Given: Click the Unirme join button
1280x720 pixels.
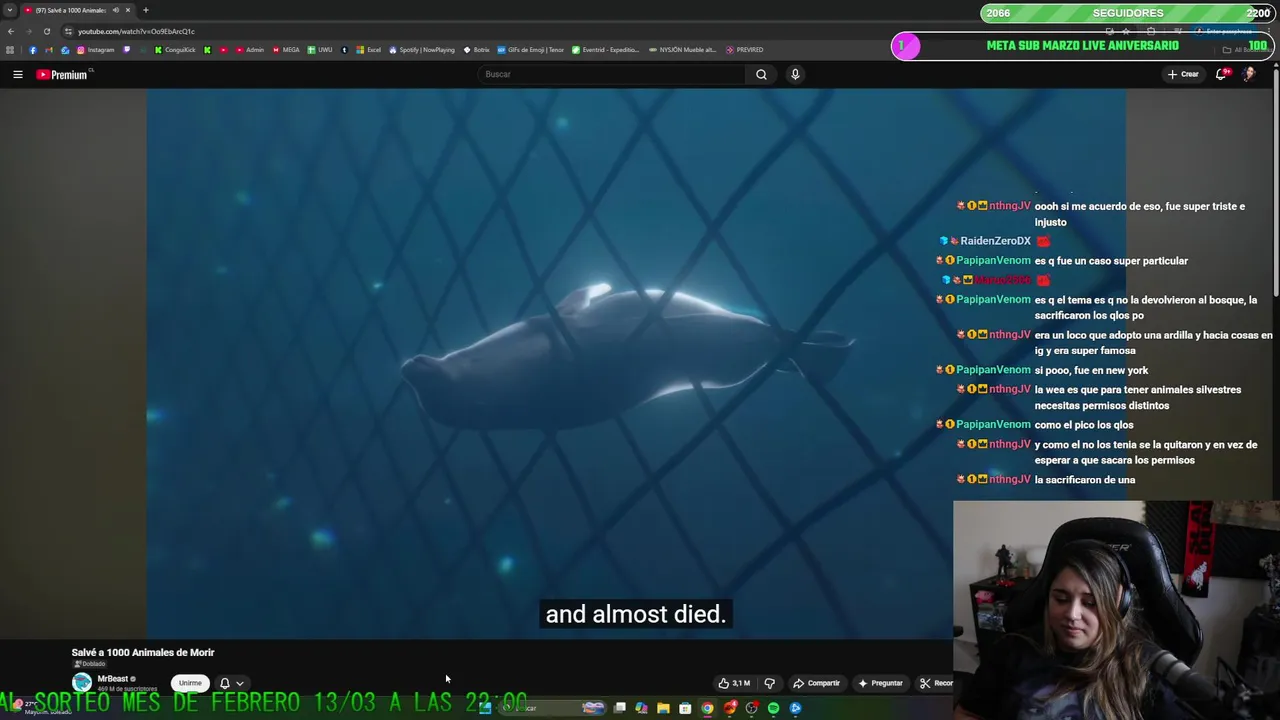Looking at the screenshot, I should (x=190, y=683).
